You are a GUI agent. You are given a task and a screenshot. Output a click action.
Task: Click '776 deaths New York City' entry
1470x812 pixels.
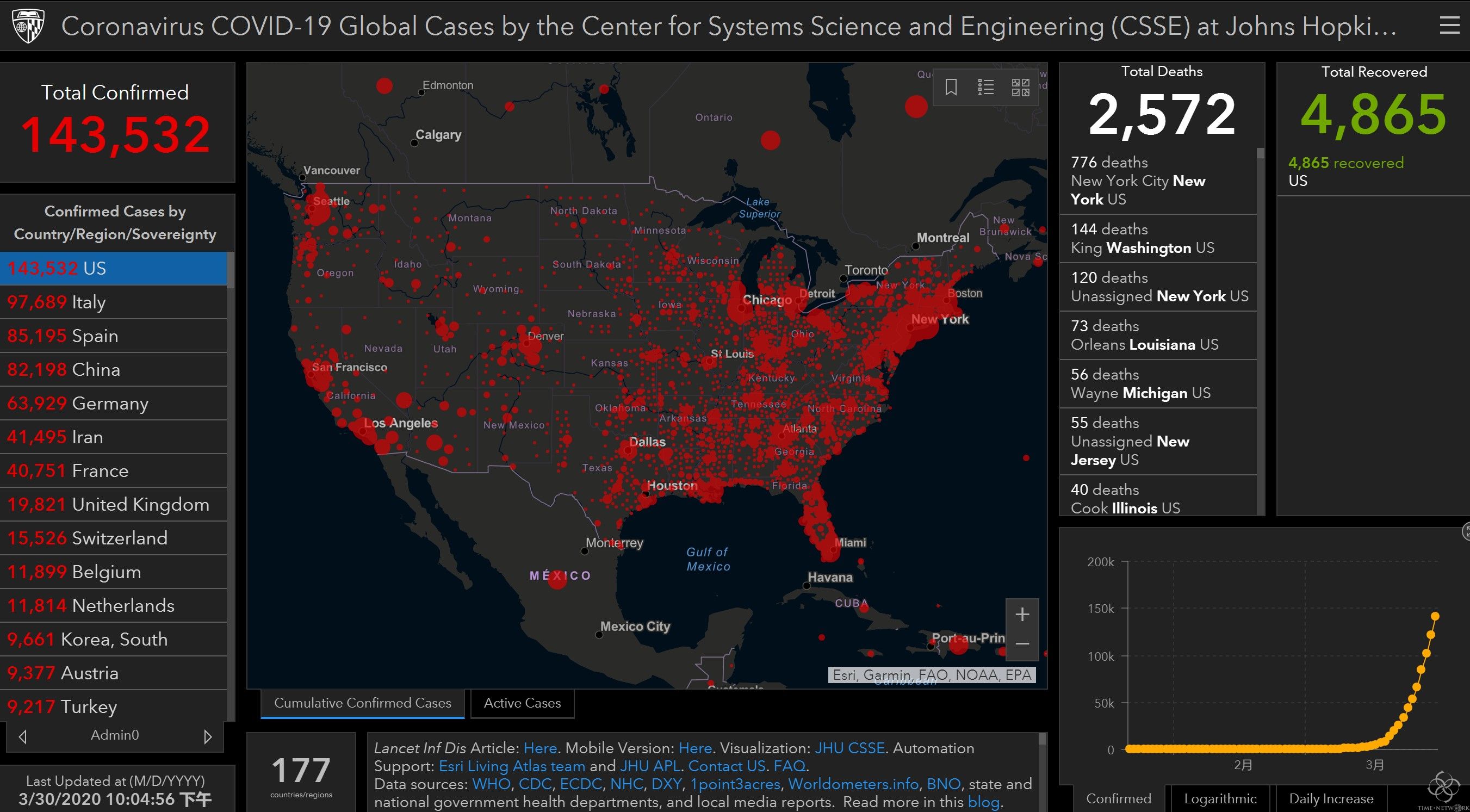coord(1158,181)
